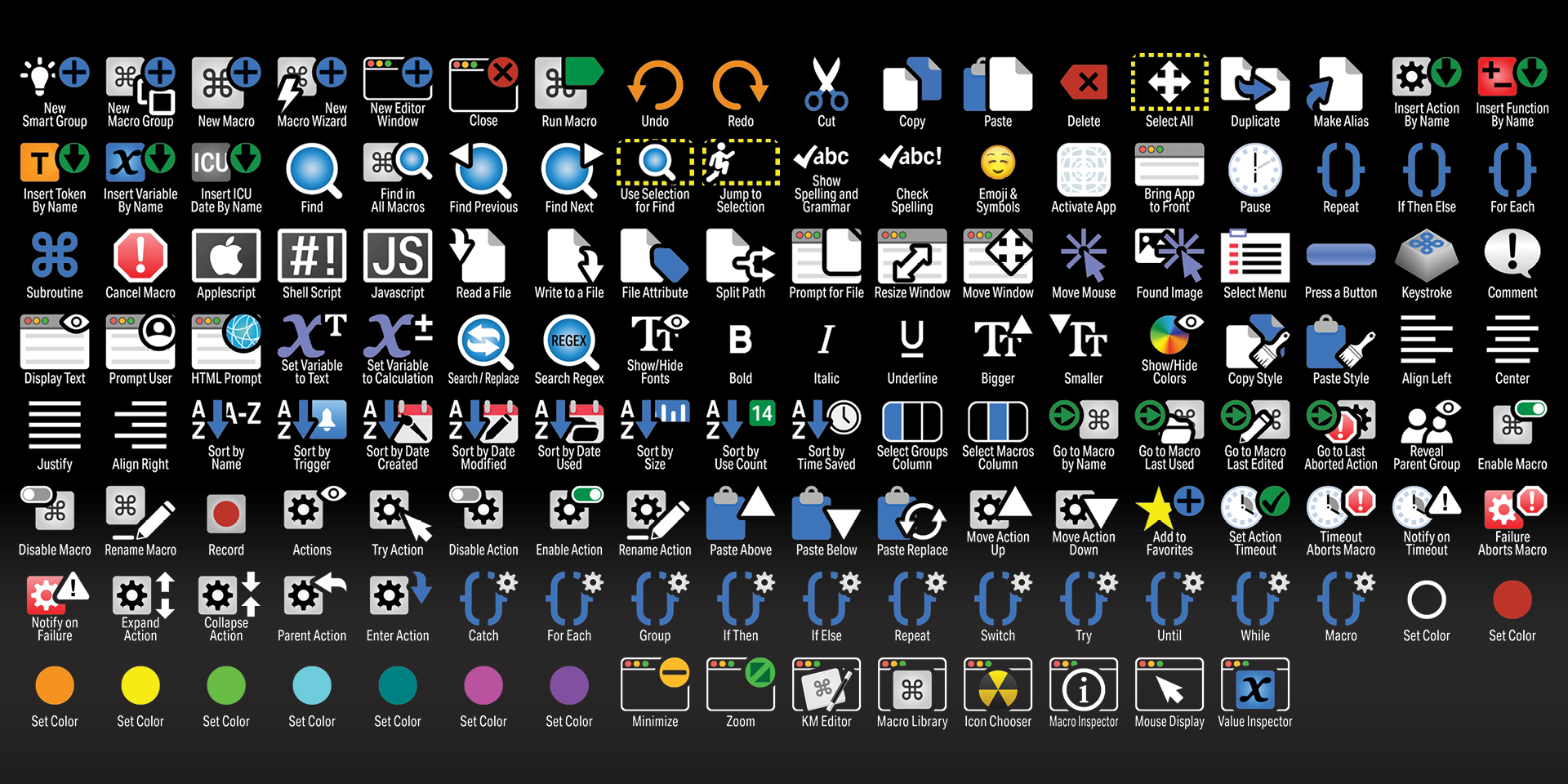Click the Add to Favorites star icon

point(1169,508)
